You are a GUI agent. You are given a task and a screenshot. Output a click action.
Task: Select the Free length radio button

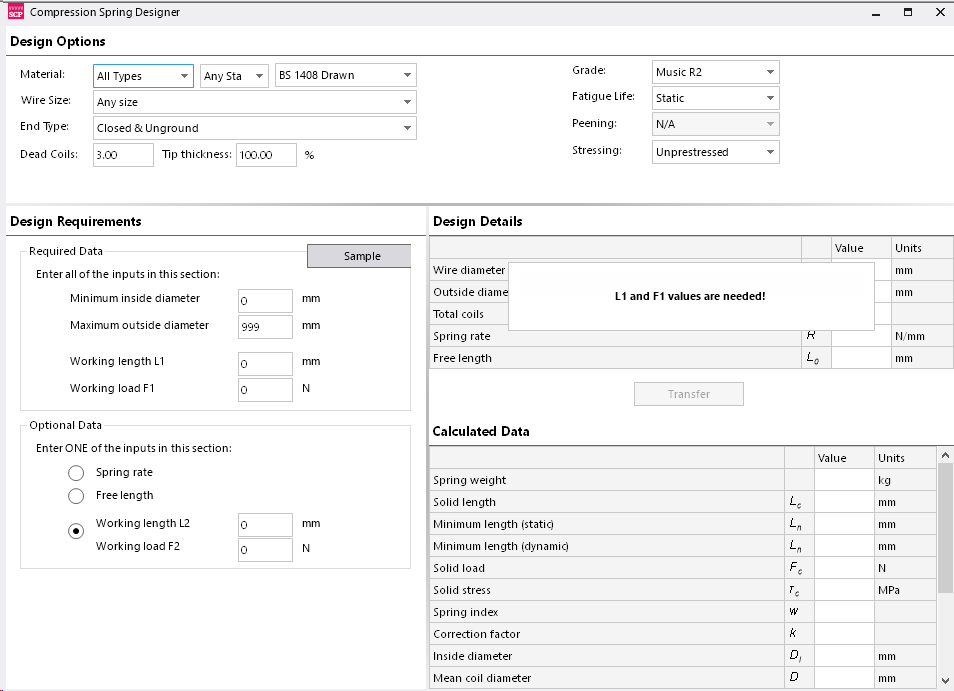[76, 495]
